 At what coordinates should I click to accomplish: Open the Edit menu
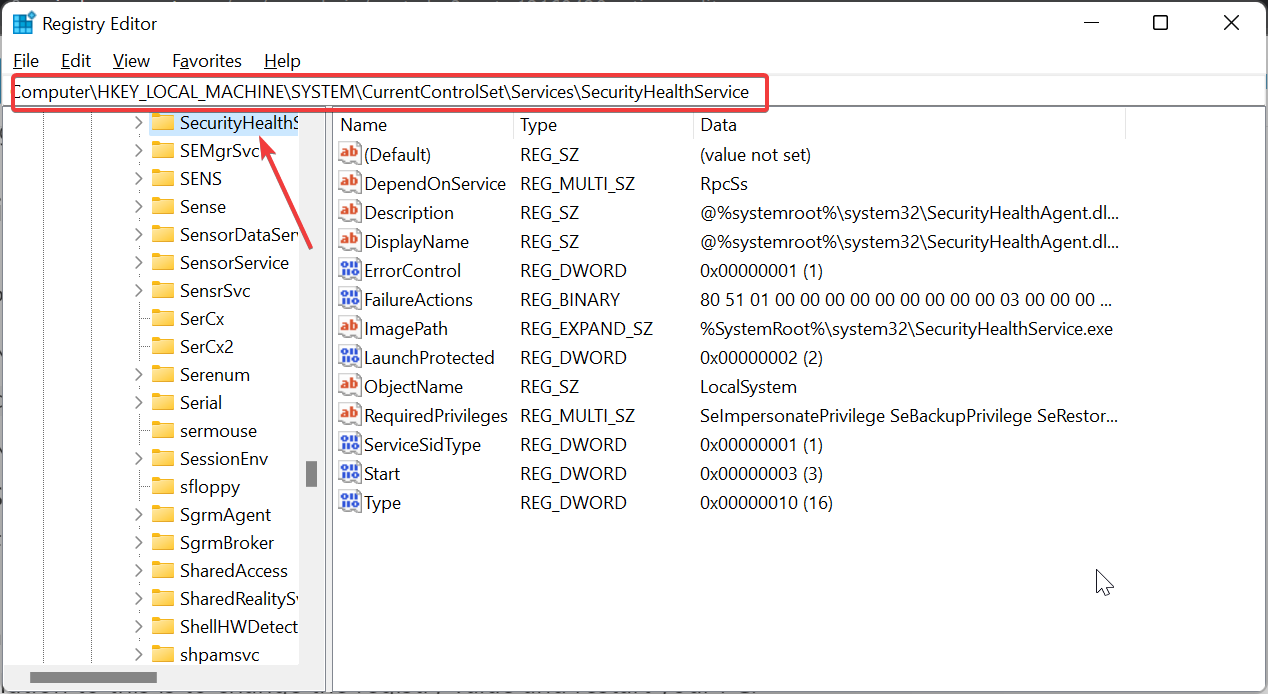(x=76, y=61)
